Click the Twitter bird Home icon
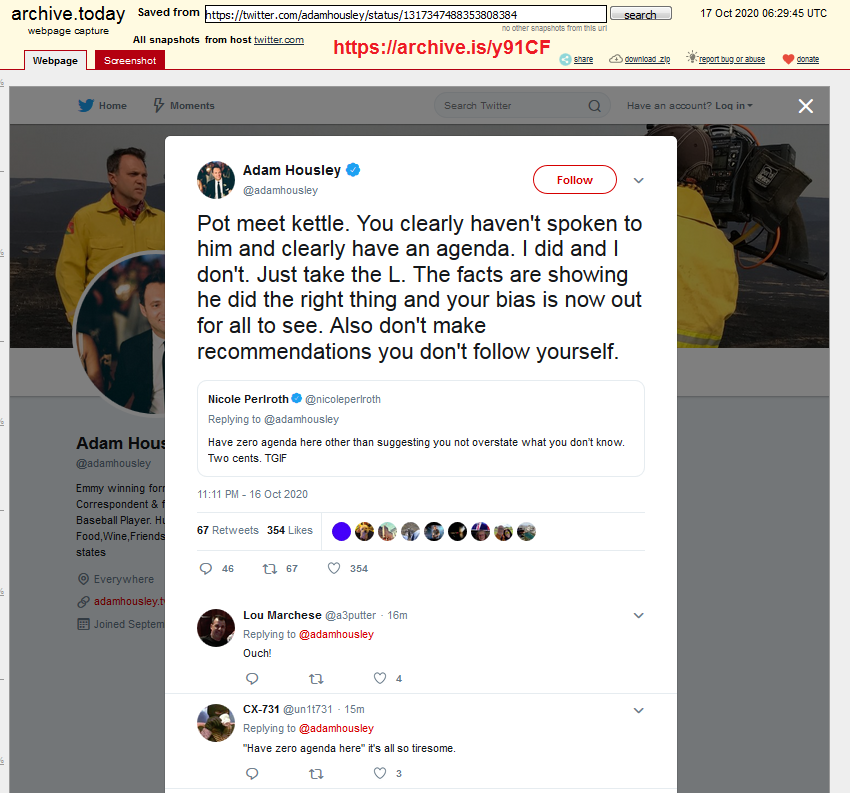Screen dimensions: 850x793 86,105
